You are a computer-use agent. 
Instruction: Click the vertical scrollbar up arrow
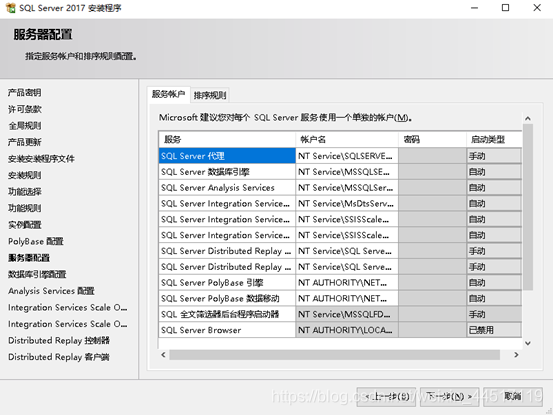point(528,118)
